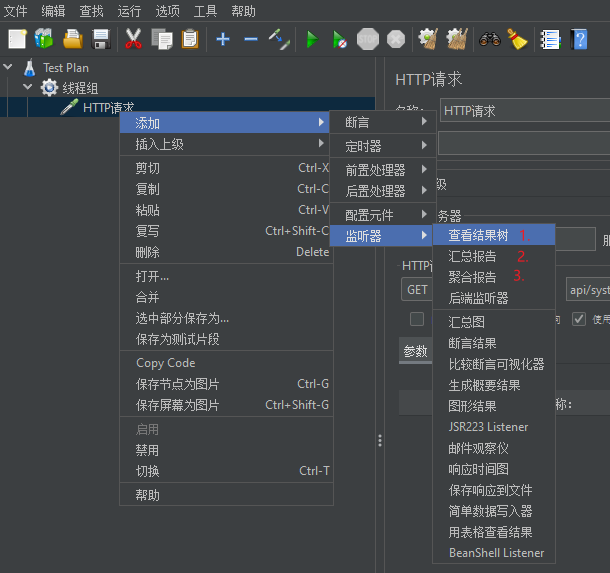Click the Cut scissors icon
The height and width of the screenshot is (573, 610).
(x=133, y=39)
